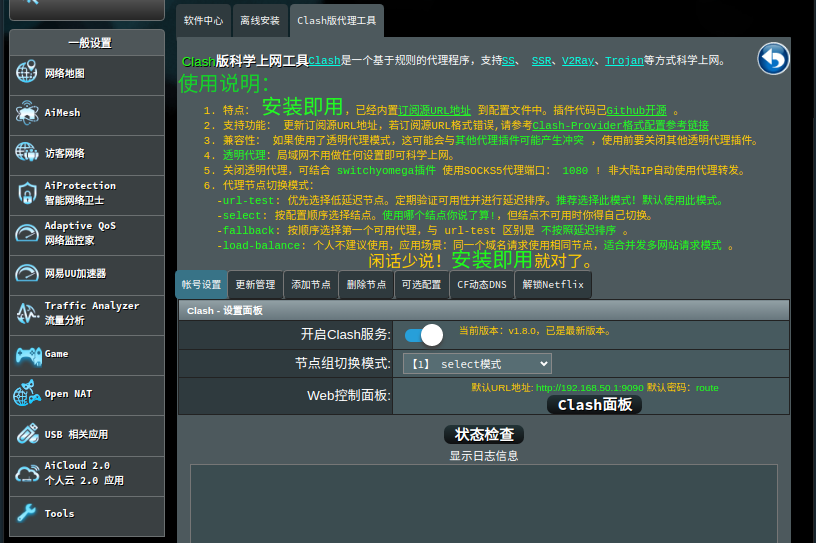Click the AiCloud 2.0 cloud icon
The width and height of the screenshot is (816, 543).
point(27,473)
